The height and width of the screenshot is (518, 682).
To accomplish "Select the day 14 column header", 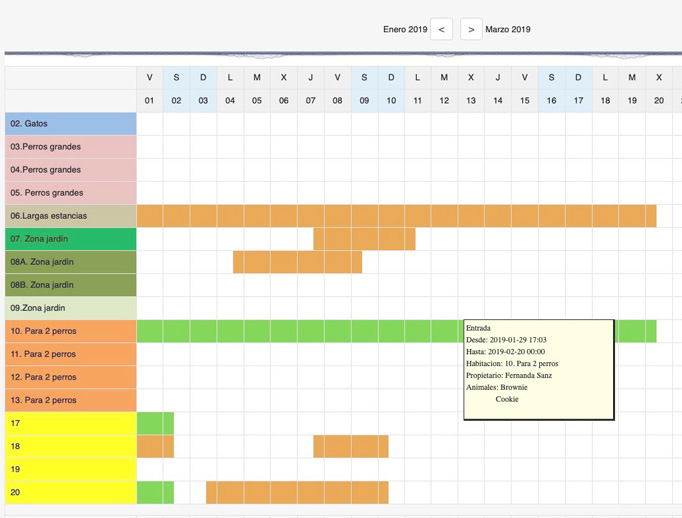I will (x=498, y=101).
